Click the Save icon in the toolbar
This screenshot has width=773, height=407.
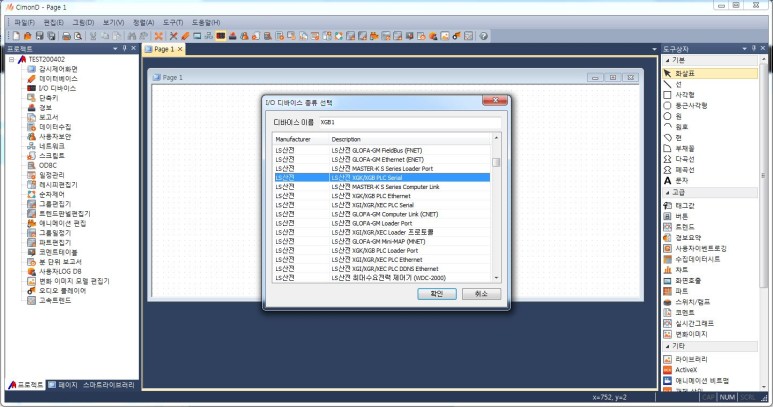[x=39, y=36]
